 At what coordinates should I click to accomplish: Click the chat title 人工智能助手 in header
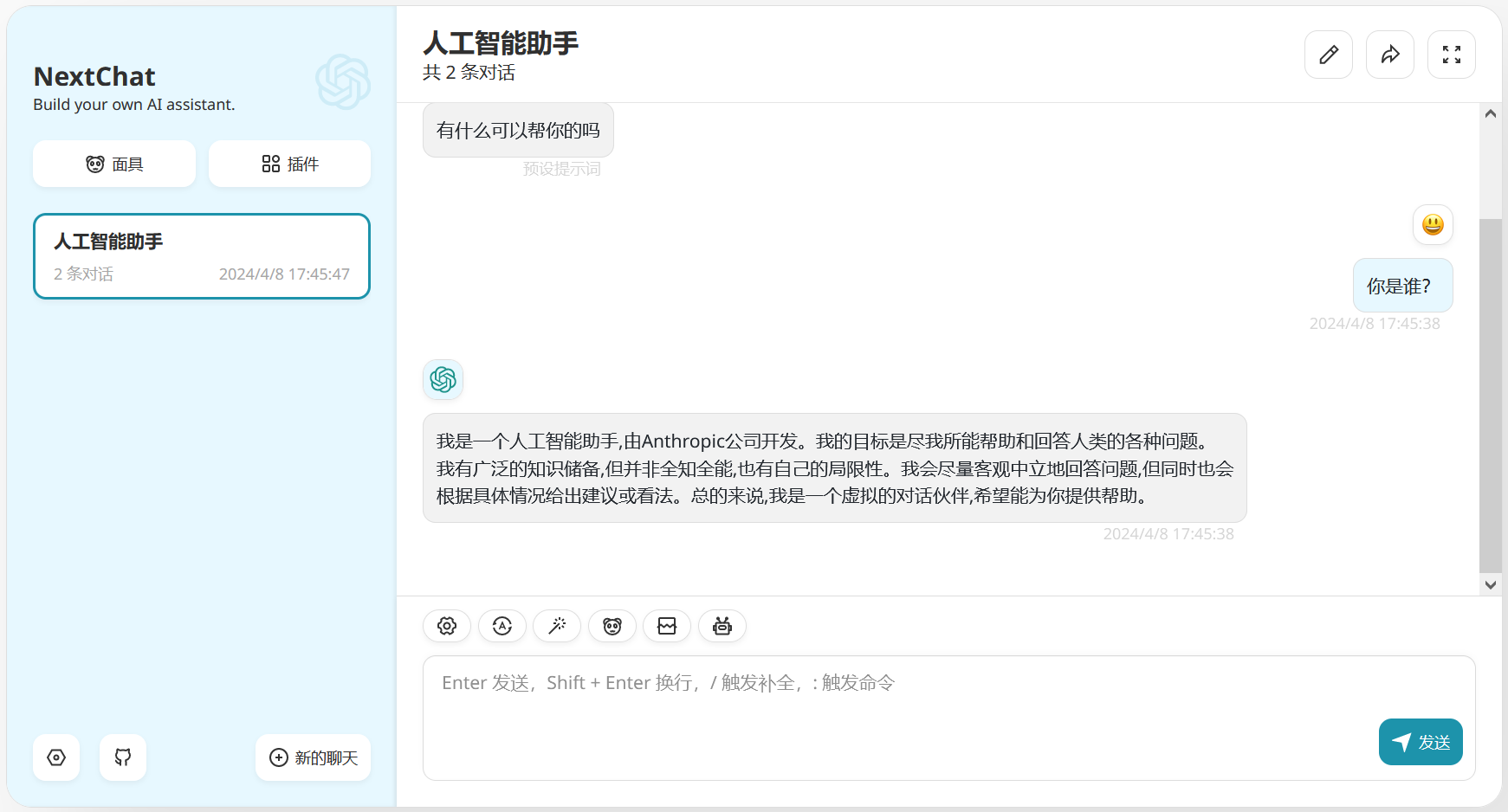click(501, 42)
